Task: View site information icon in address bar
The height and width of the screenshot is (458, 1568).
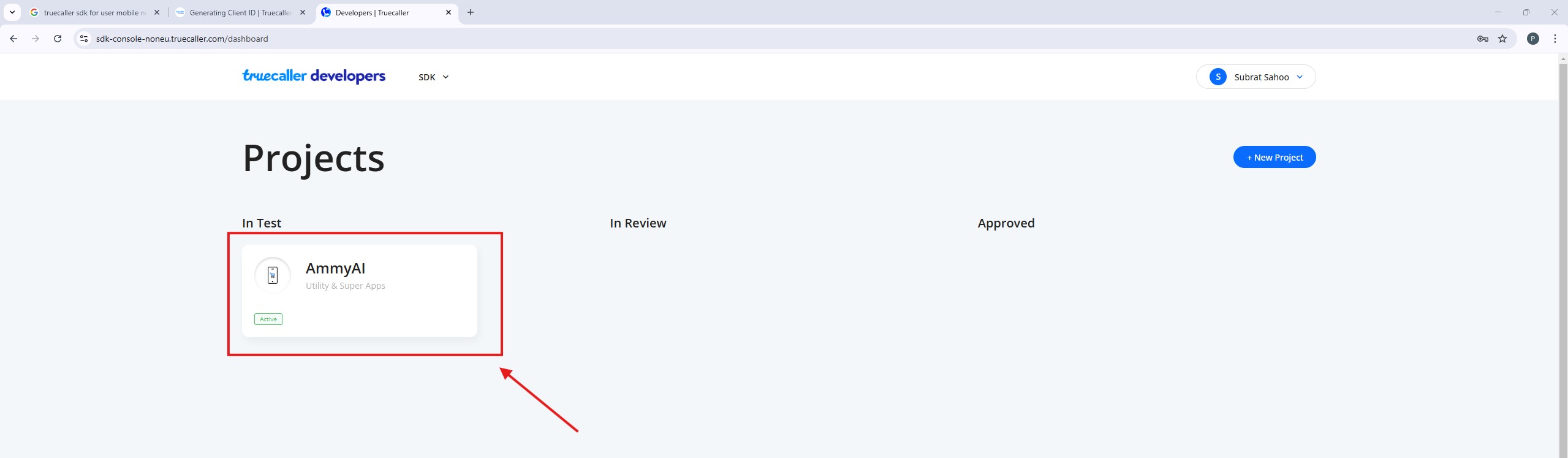Action: click(84, 39)
